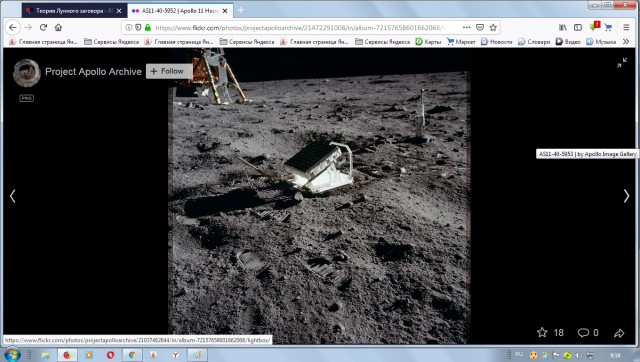Screen dimensions: 640x362
Task: Click the Flickr URL address field
Action: 300,27
